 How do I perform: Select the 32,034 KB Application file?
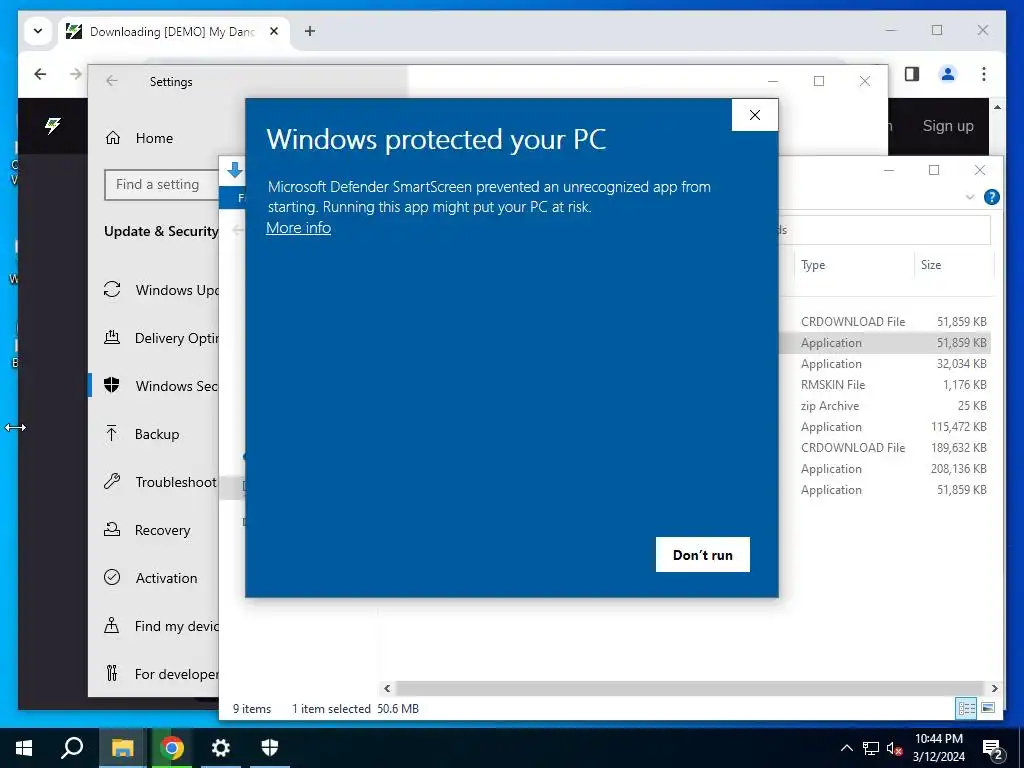coord(885,364)
